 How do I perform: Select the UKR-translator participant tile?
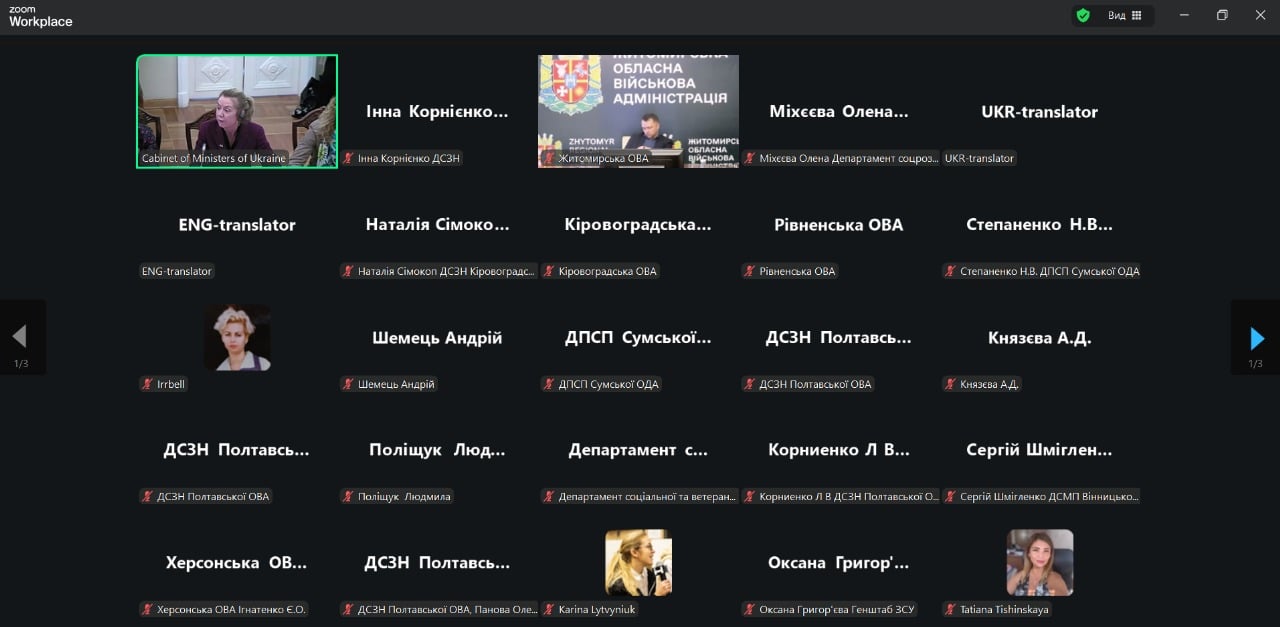coord(1040,111)
